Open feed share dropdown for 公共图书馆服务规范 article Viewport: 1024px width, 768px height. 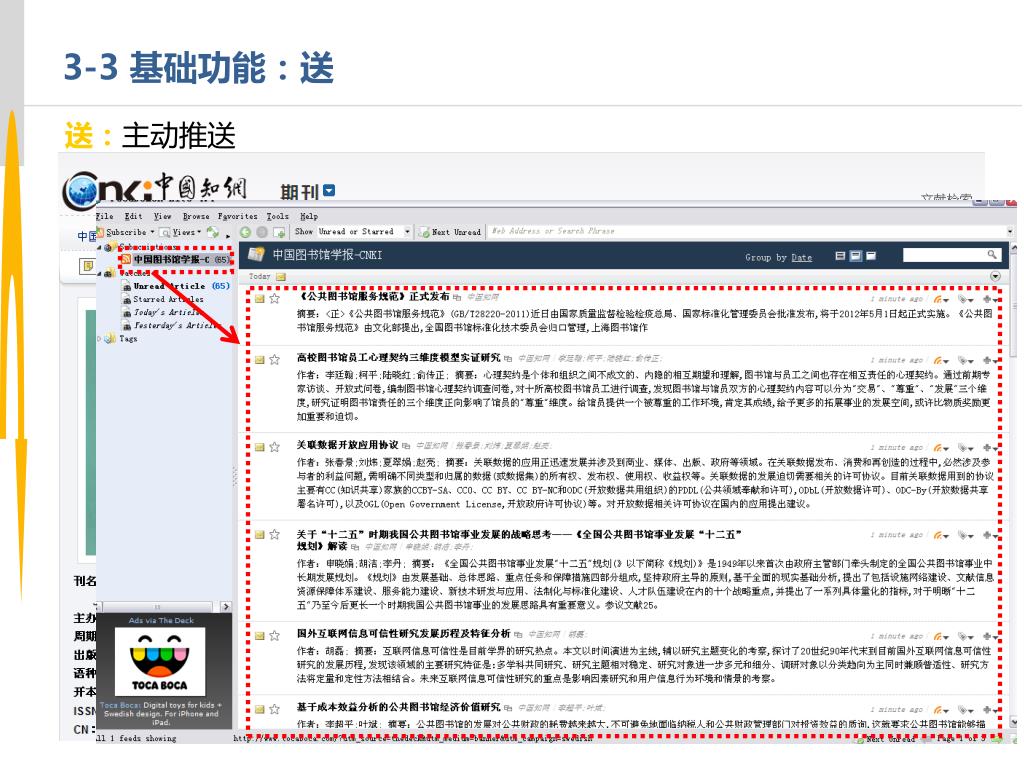(x=941, y=299)
